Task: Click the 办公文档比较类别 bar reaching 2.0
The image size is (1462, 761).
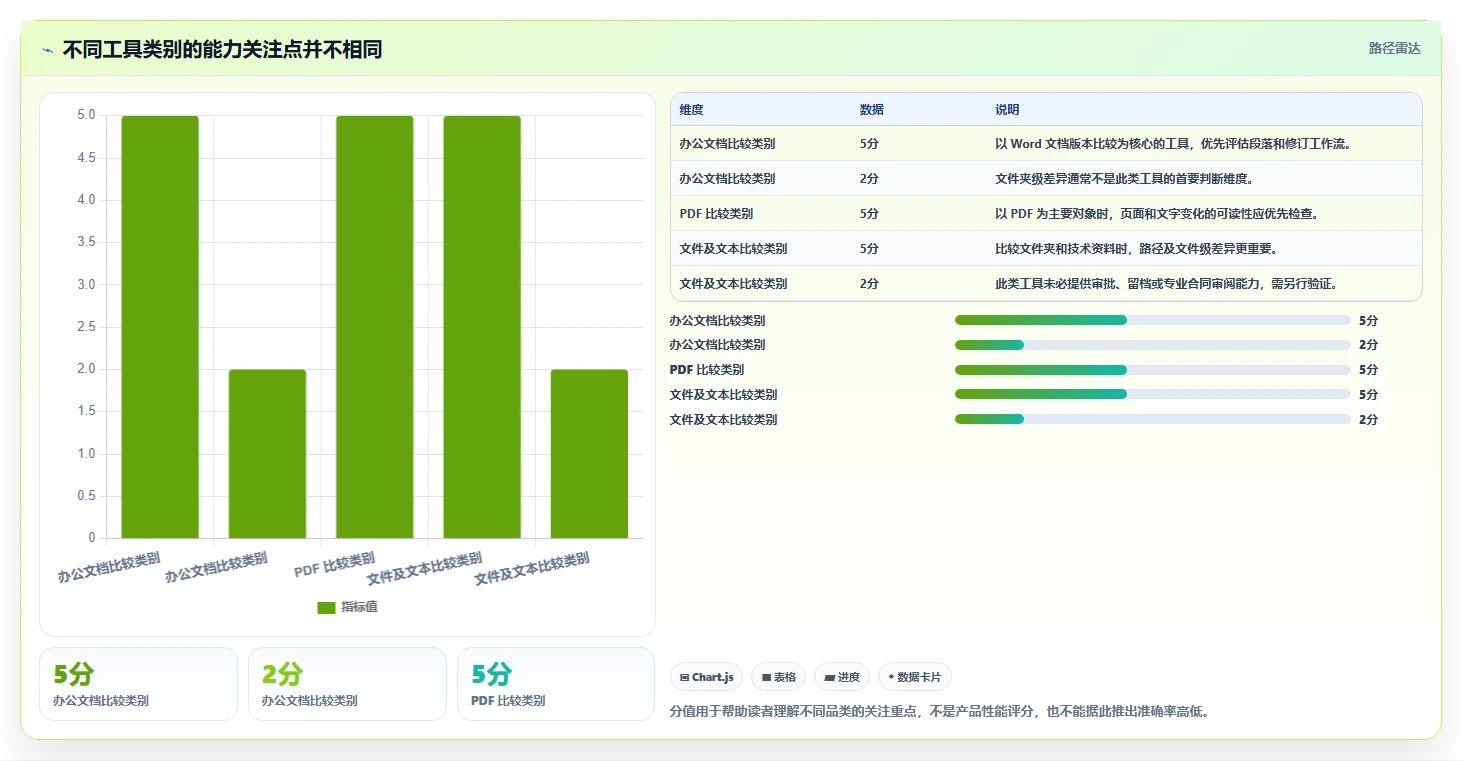Action: [267, 454]
